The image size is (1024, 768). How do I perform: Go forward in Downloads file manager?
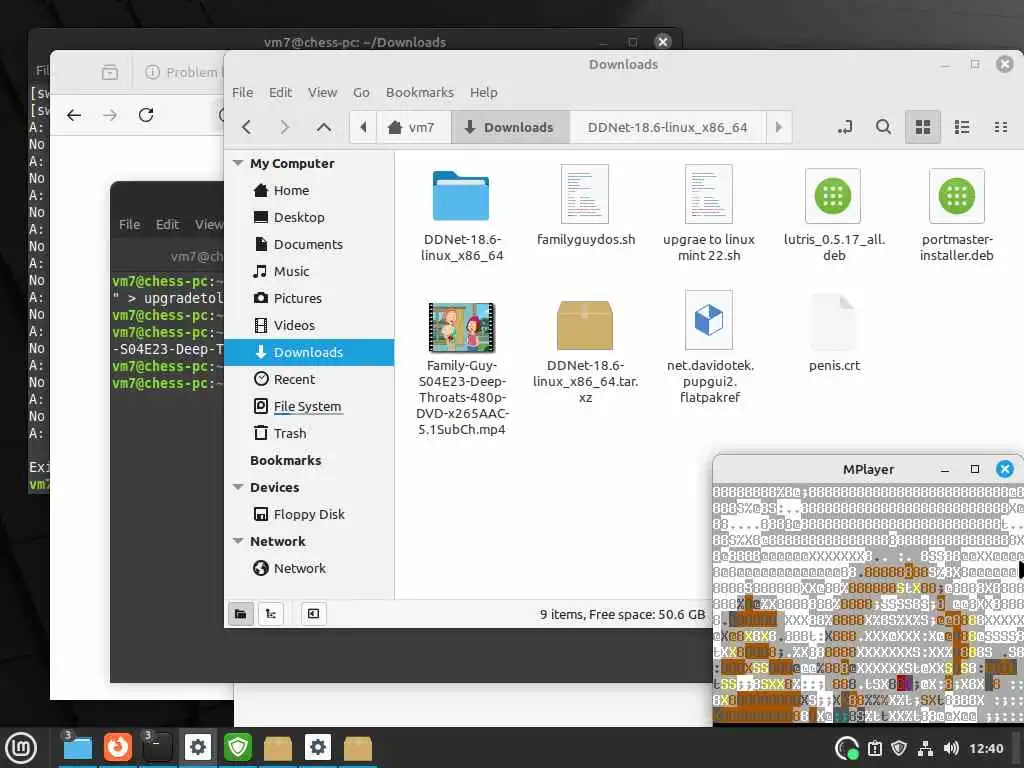284,127
